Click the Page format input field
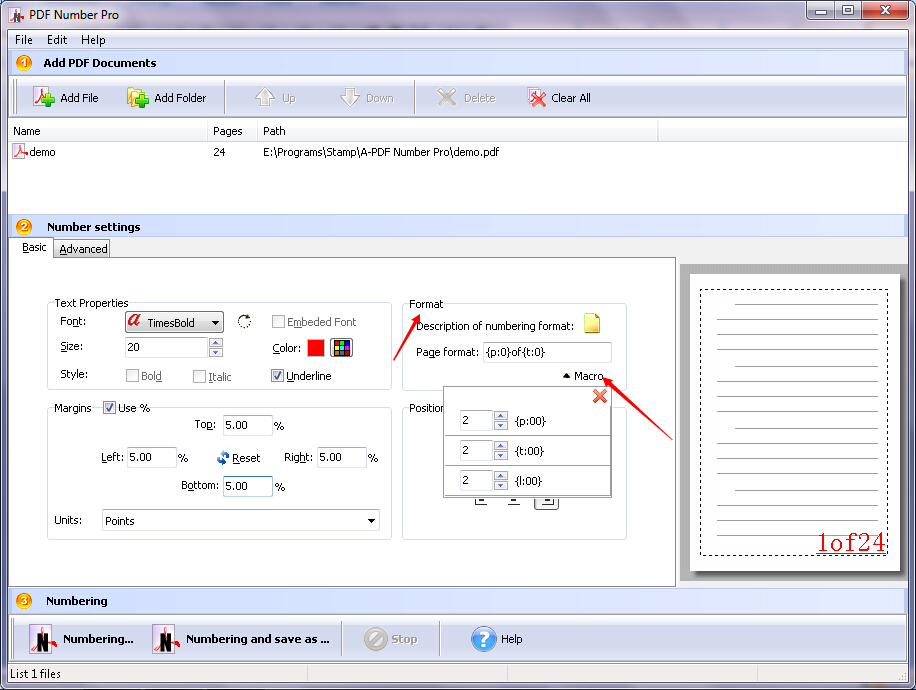916x690 pixels. [x=547, y=352]
